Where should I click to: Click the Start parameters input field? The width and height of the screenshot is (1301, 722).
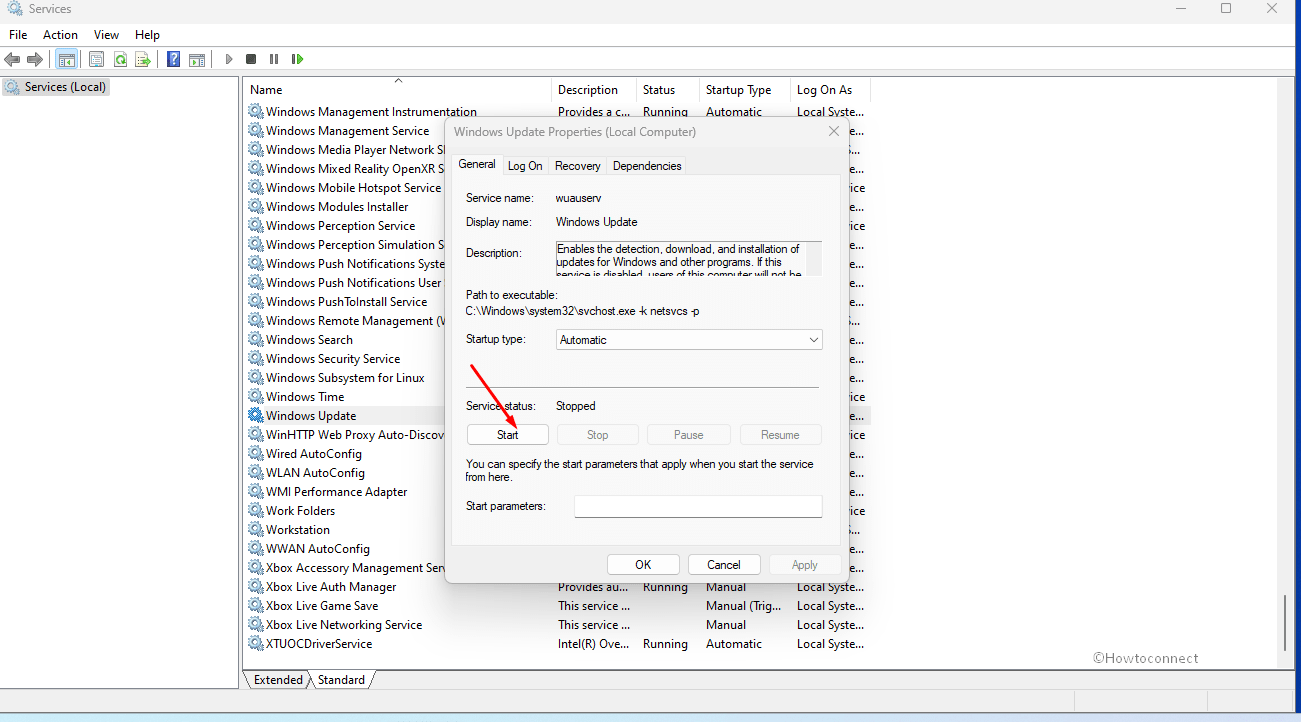(698, 506)
